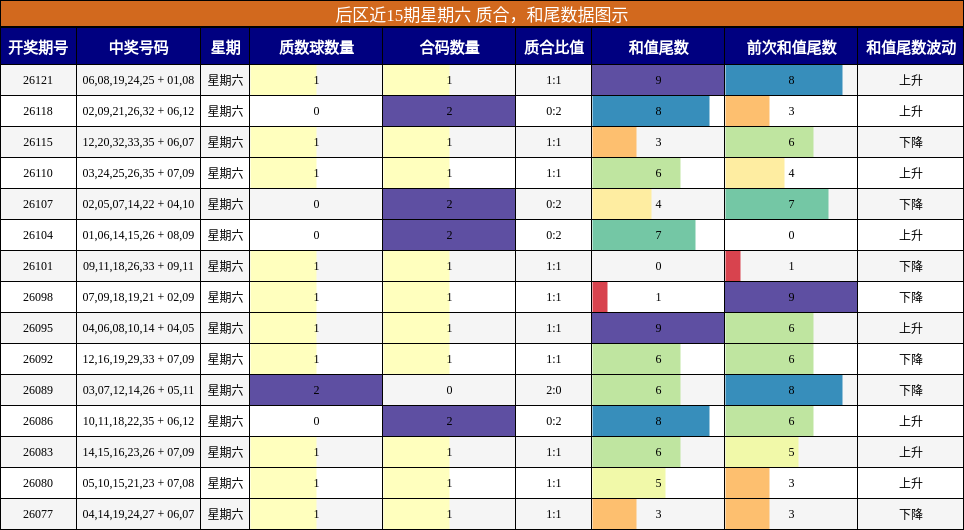Select issue number 26101
Viewport: 964px width, 530px height.
point(38,266)
